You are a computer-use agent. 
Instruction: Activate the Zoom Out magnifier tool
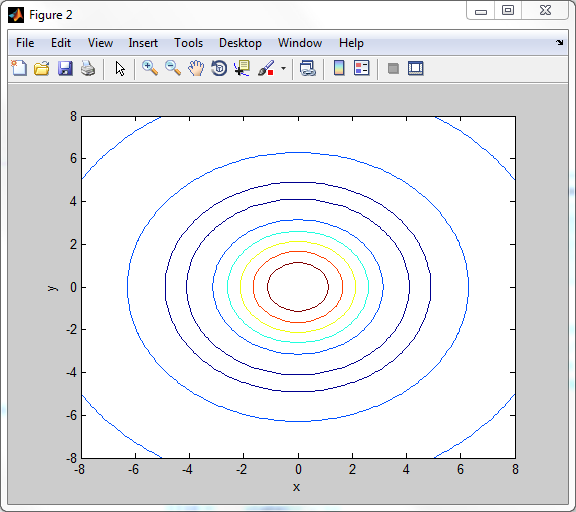click(x=173, y=68)
